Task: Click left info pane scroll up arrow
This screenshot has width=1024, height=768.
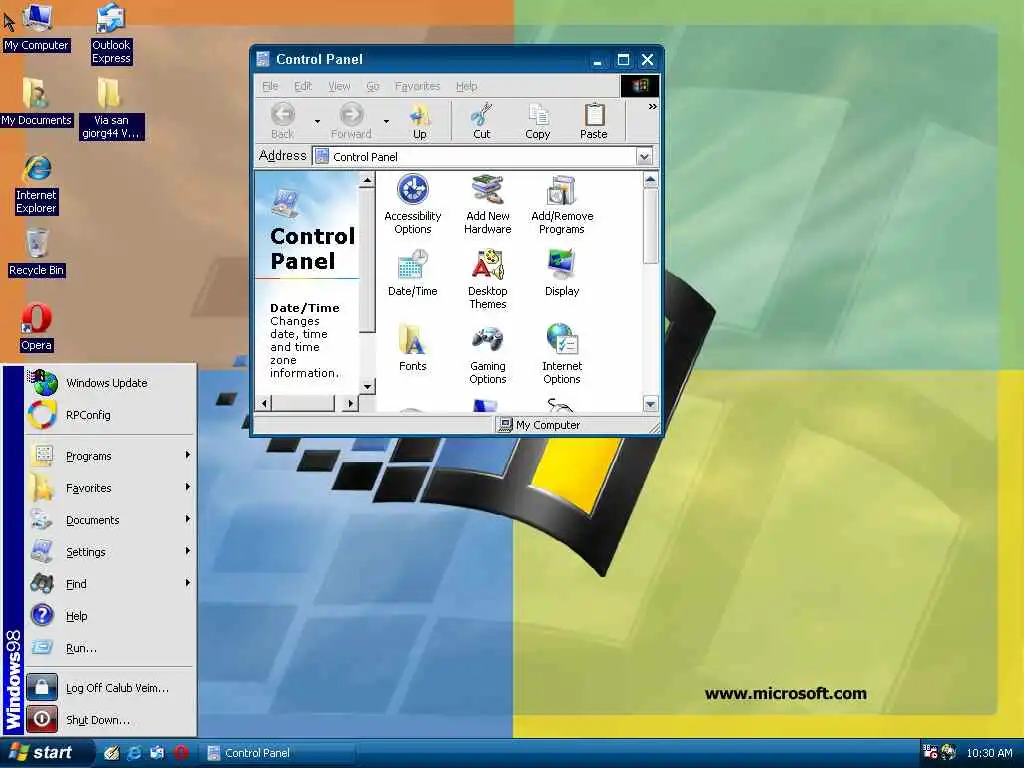Action: [368, 180]
